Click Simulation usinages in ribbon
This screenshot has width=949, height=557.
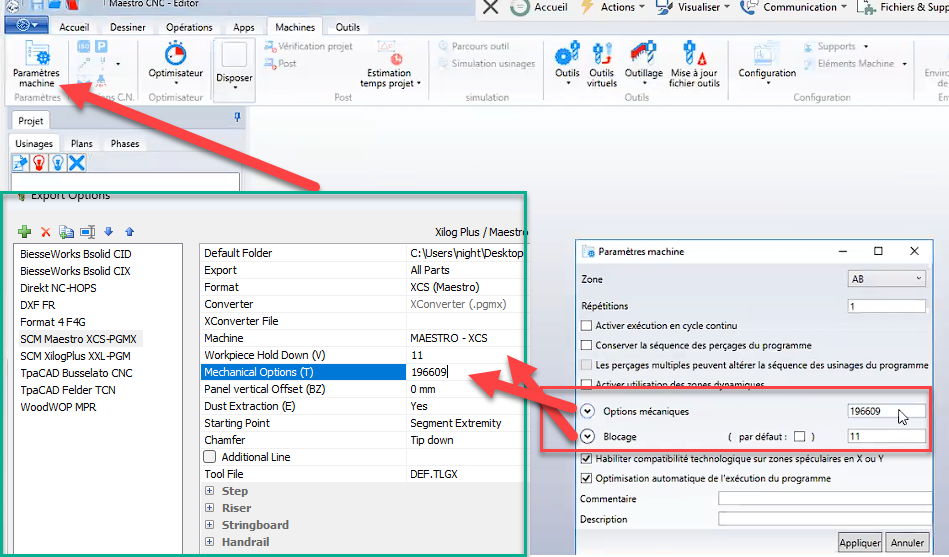click(487, 63)
